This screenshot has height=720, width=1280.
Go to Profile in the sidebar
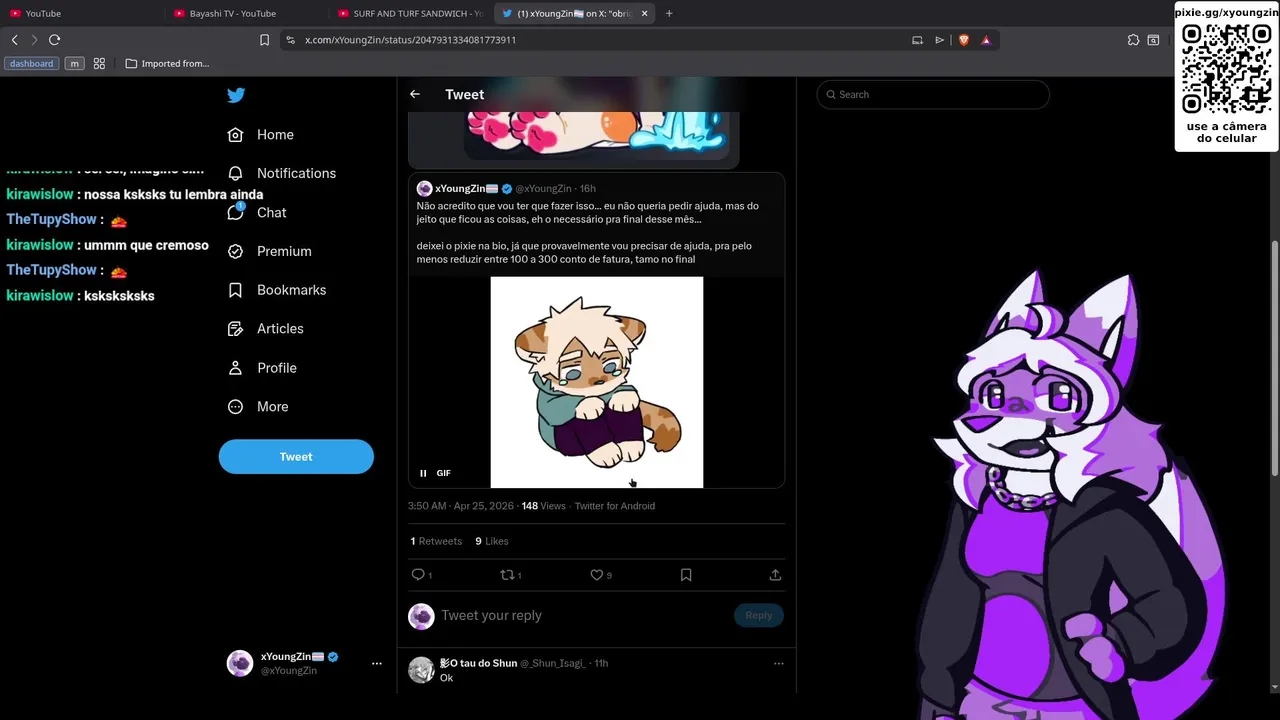click(262, 368)
